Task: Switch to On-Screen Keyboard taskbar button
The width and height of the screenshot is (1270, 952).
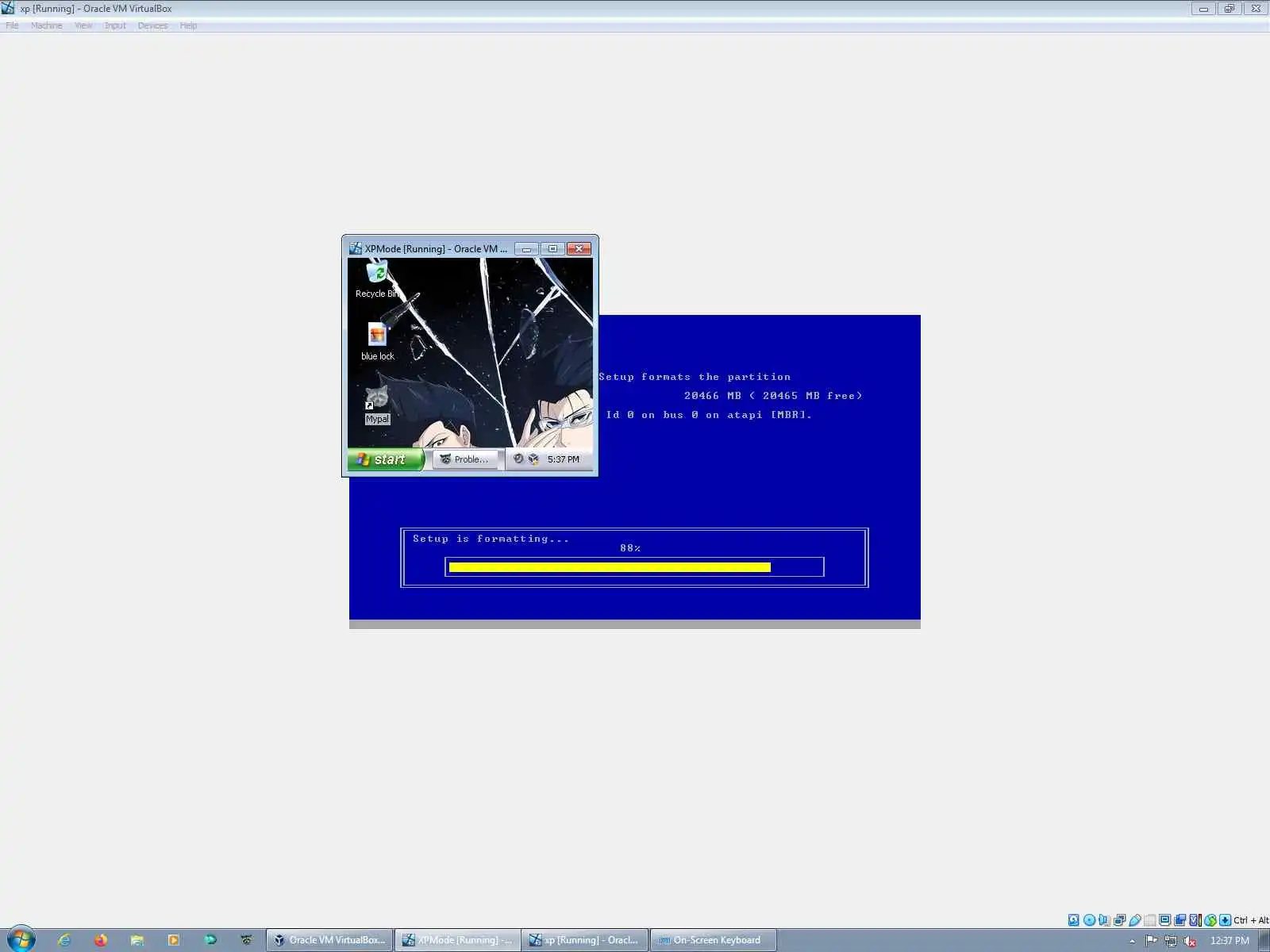Action: tap(714, 940)
